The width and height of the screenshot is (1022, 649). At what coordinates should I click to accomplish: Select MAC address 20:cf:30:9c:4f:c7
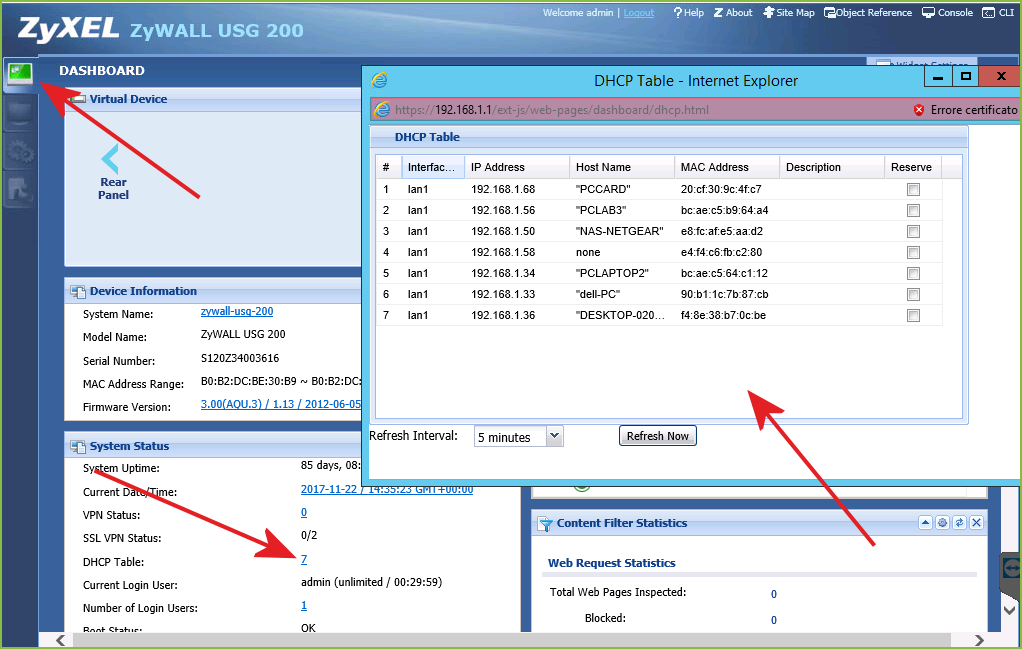click(722, 190)
